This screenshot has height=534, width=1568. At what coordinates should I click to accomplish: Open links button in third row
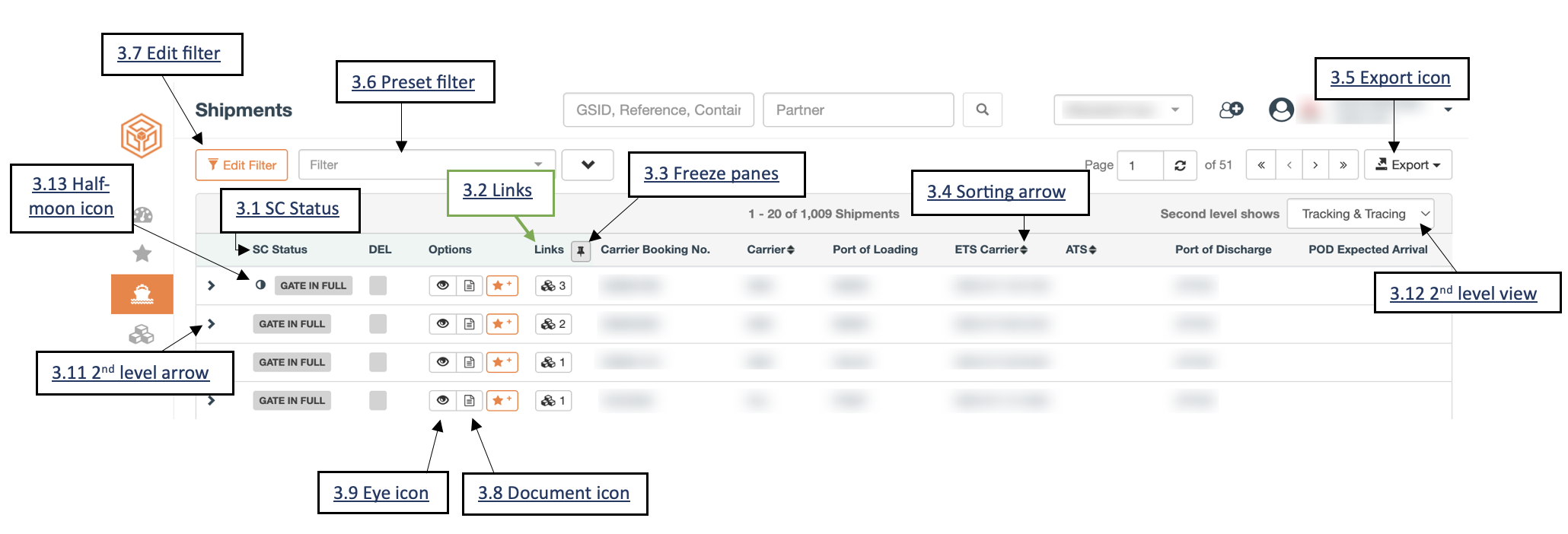click(x=553, y=362)
